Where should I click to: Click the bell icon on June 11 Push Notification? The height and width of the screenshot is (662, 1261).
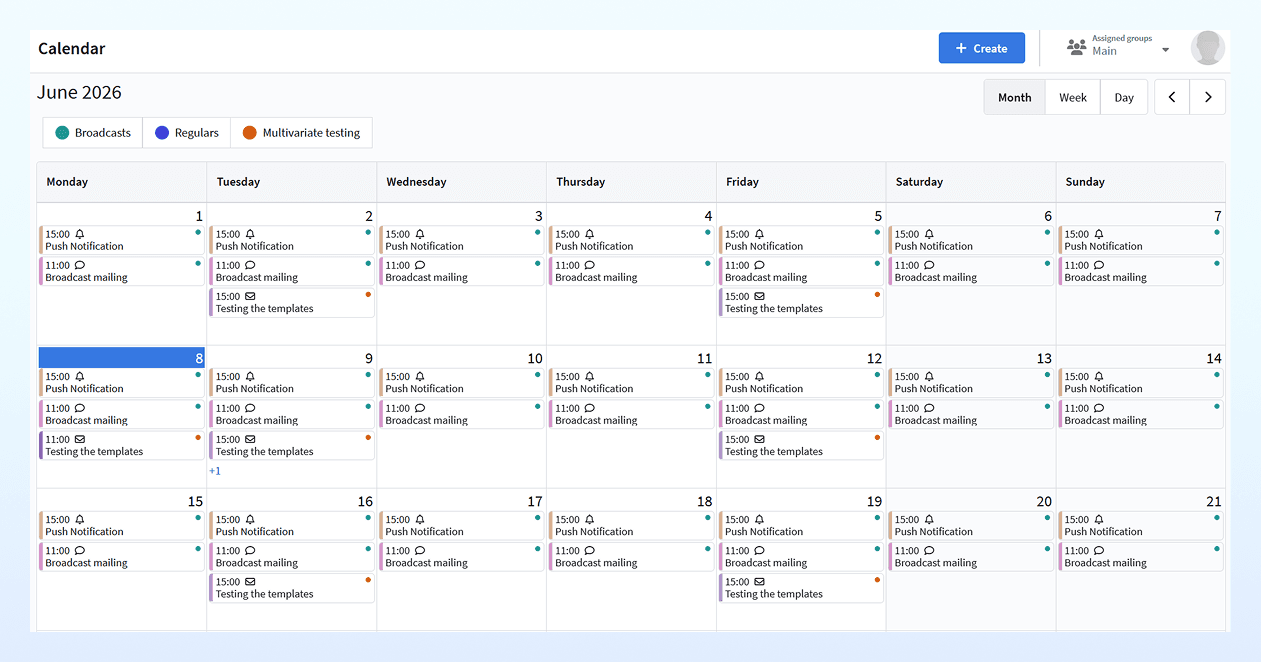click(590, 377)
